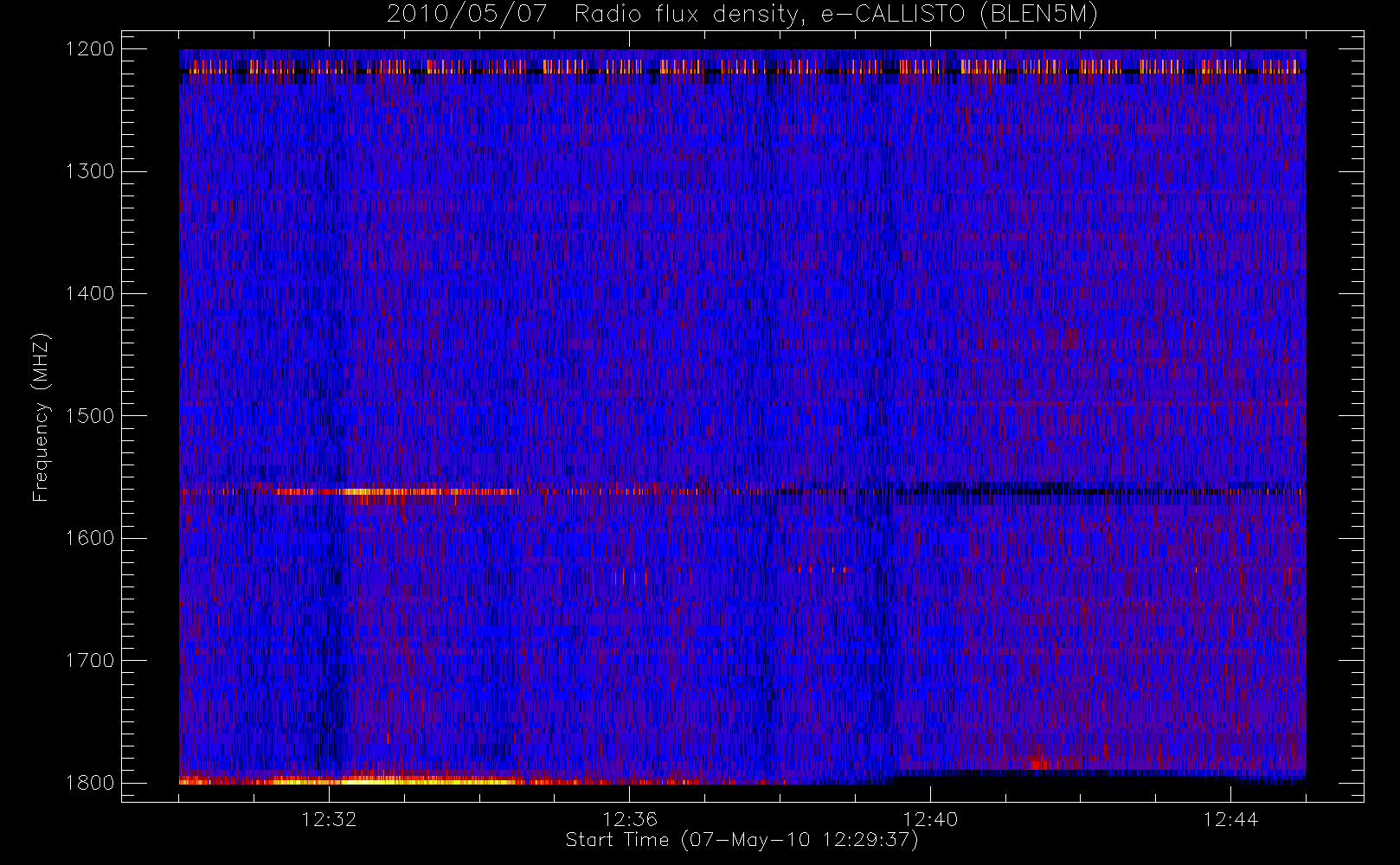Click the 1700 frequency tick label
Image resolution: width=1400 pixels, height=865 pixels.
click(89, 661)
